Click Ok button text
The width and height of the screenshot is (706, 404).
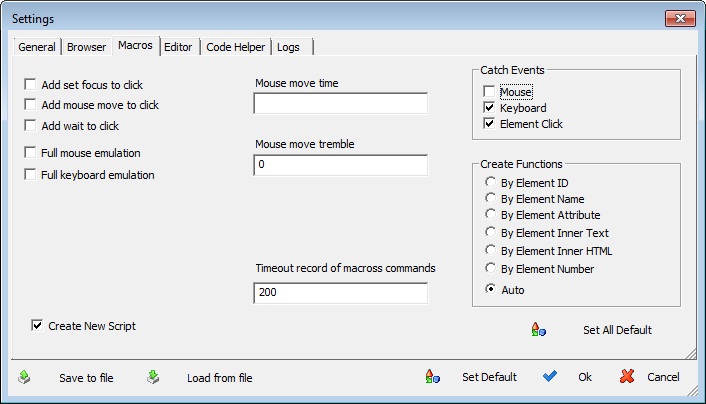tap(585, 377)
